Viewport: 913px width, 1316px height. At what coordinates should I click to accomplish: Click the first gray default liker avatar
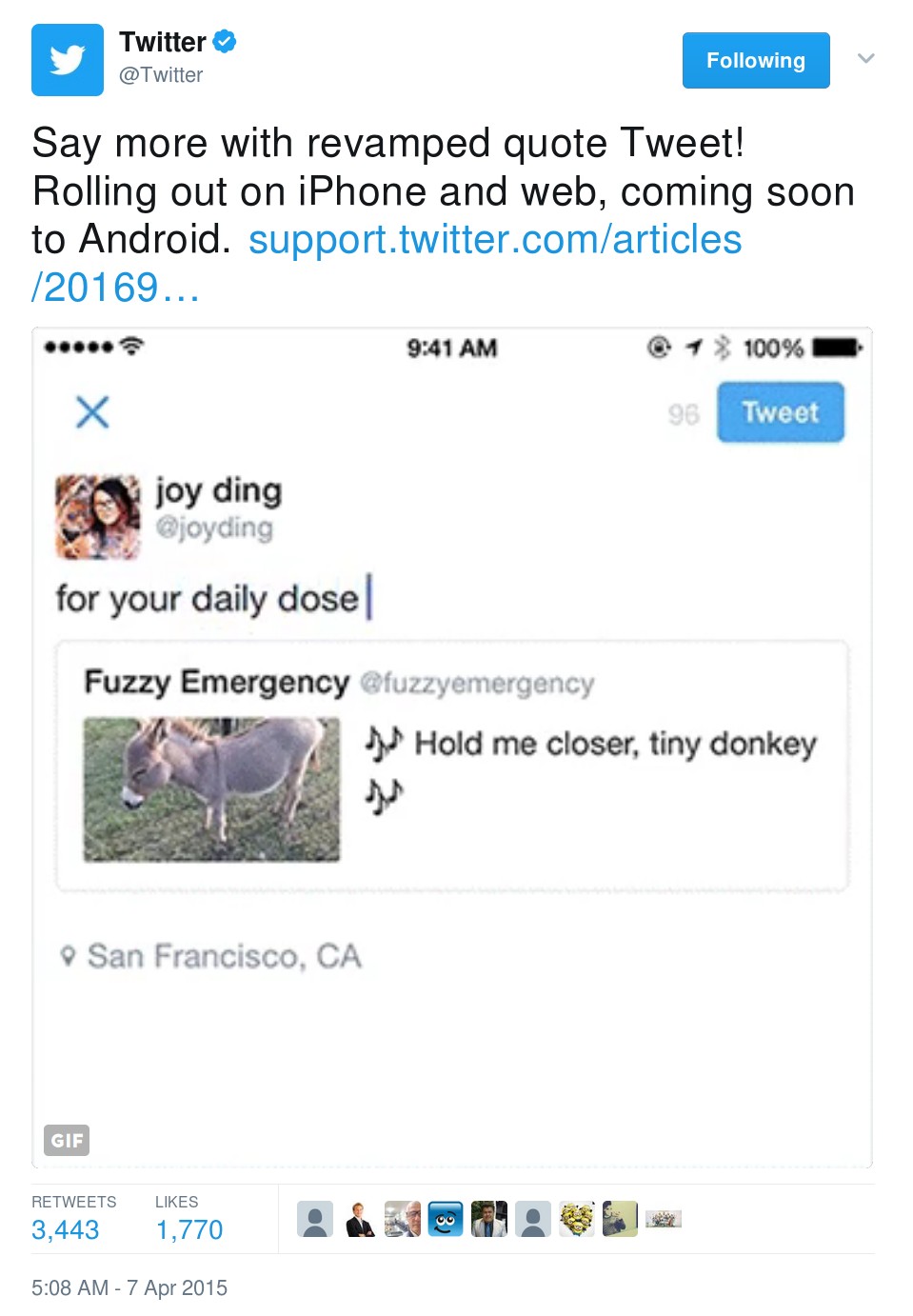point(315,1219)
